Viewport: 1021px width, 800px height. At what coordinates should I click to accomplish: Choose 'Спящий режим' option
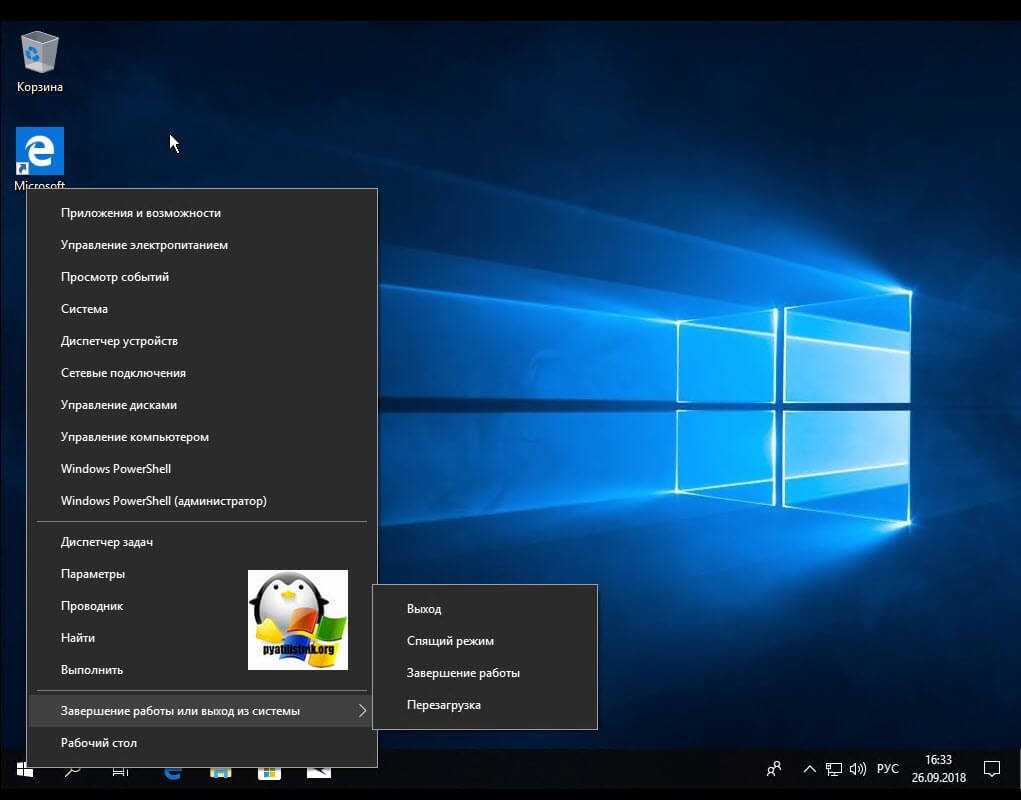(450, 641)
